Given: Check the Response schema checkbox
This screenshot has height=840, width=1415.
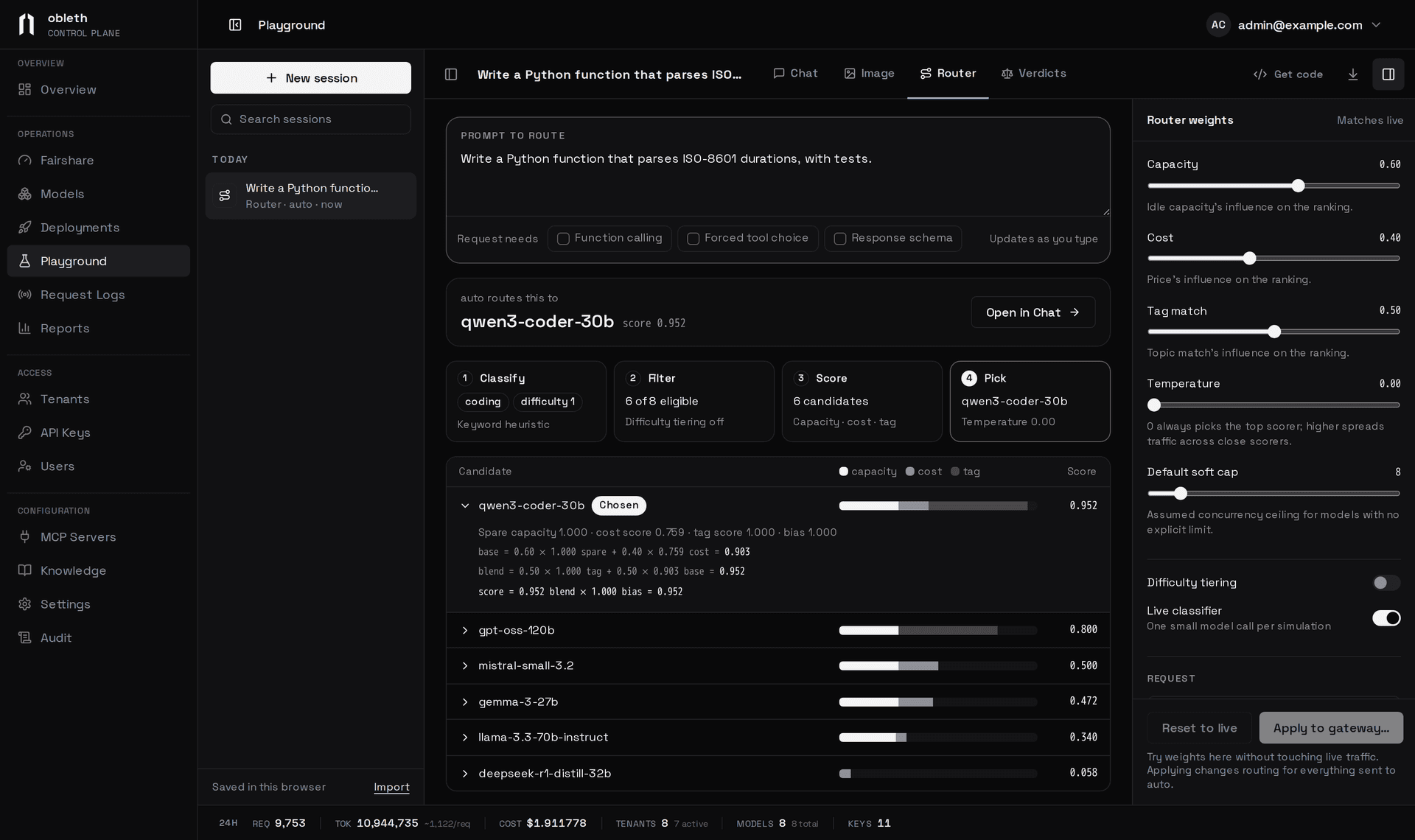Looking at the screenshot, I should [x=840, y=239].
